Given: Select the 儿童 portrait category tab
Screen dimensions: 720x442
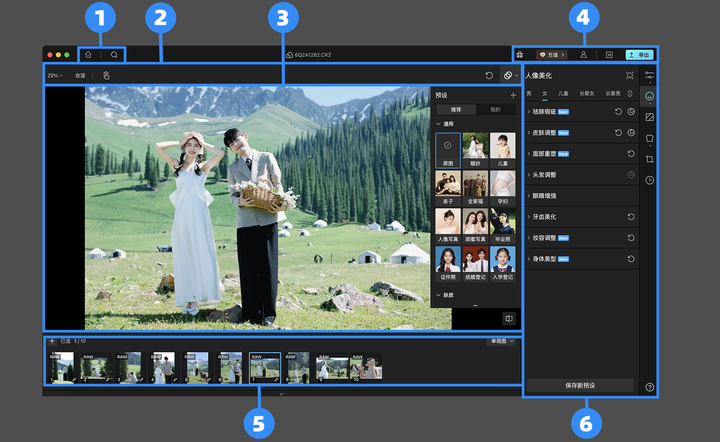Looking at the screenshot, I should tap(563, 93).
